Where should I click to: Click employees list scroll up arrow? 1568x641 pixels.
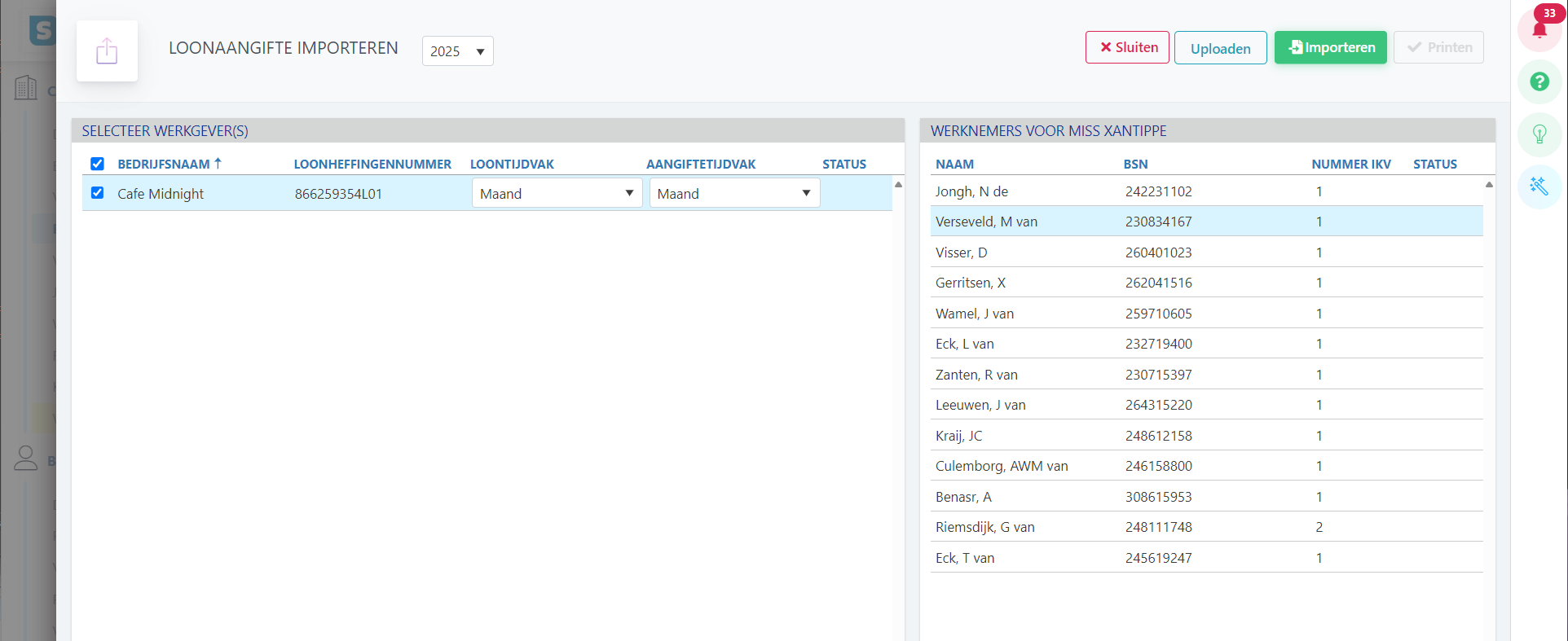pyautogui.click(x=1489, y=185)
